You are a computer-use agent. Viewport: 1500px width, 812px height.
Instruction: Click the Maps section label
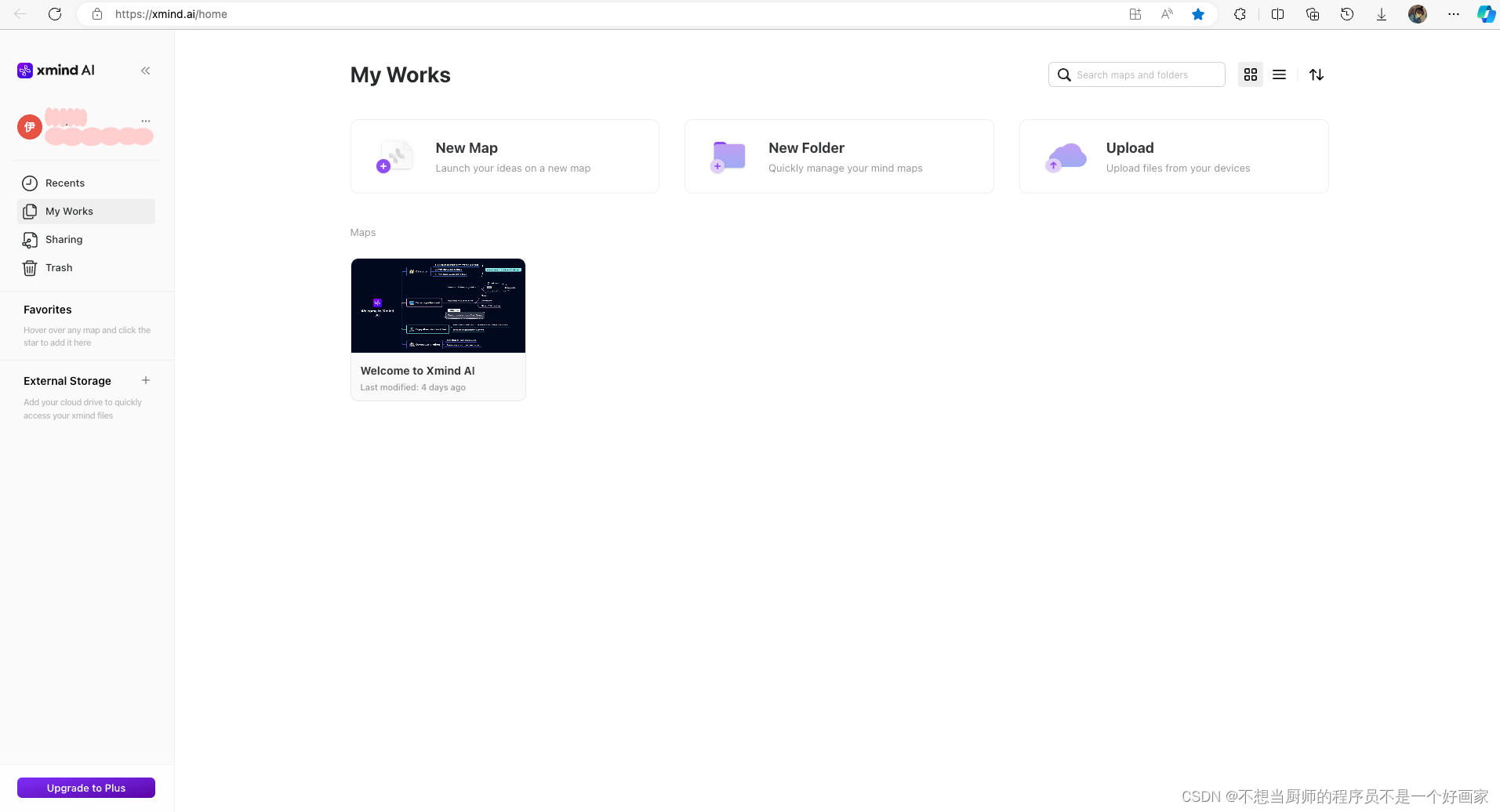[x=363, y=233]
